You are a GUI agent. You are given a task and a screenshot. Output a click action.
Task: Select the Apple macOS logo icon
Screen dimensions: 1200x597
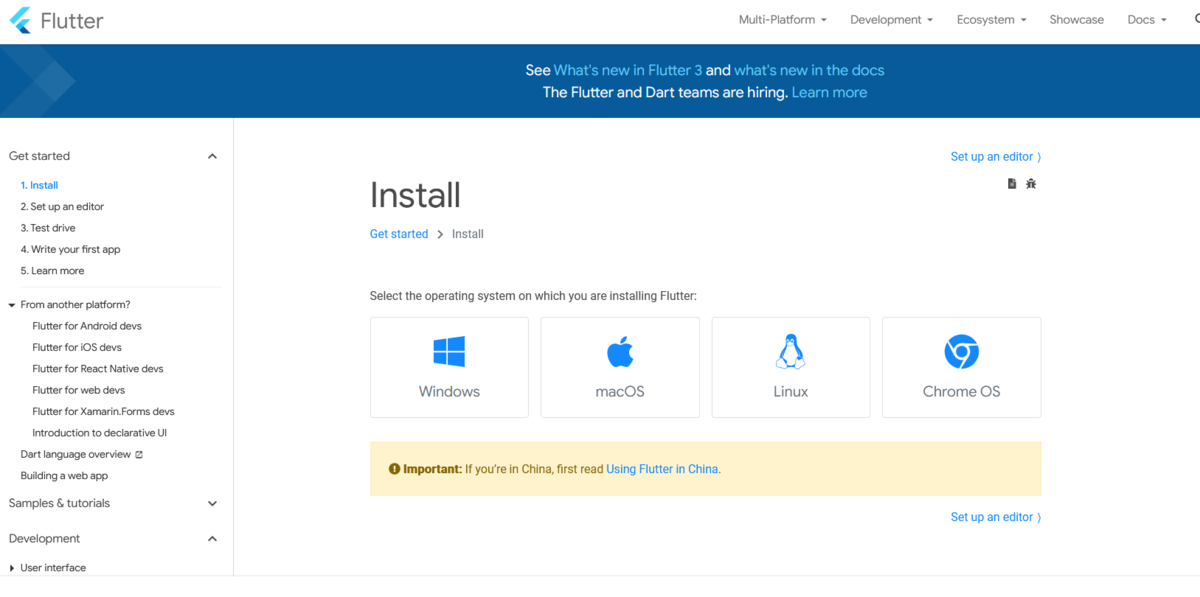[x=620, y=352]
